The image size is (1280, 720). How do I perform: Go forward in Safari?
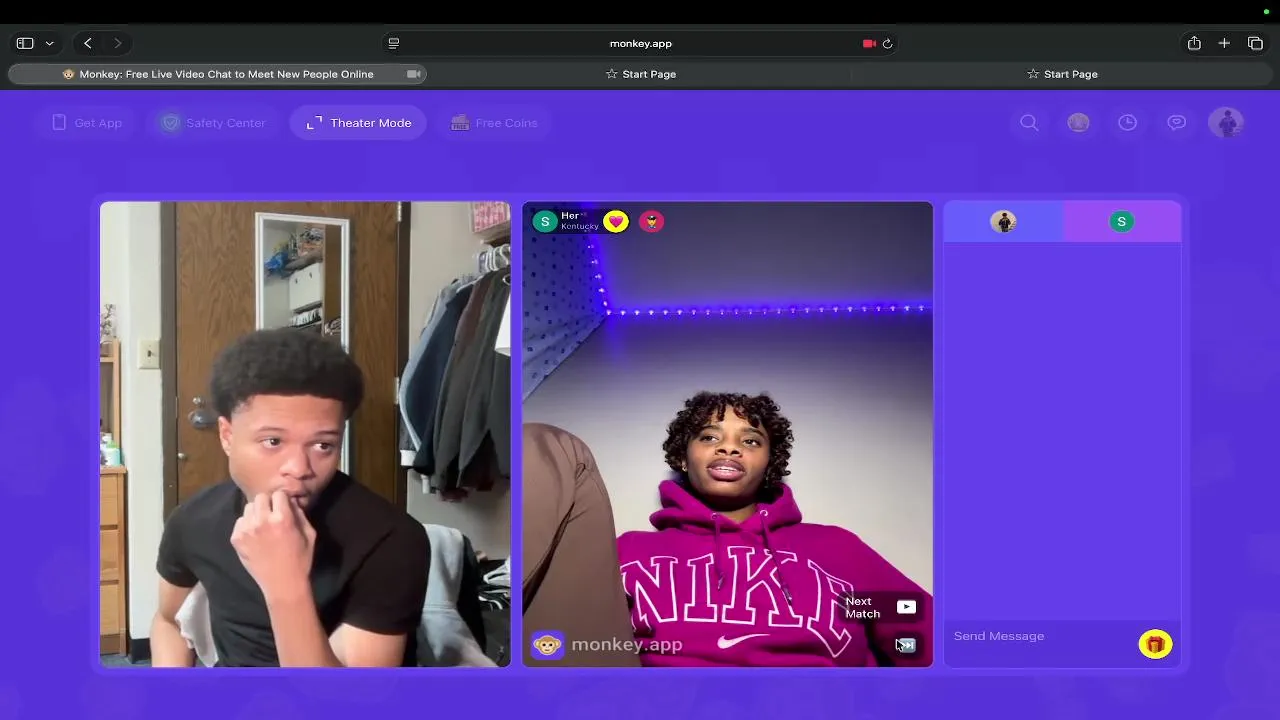click(x=117, y=43)
